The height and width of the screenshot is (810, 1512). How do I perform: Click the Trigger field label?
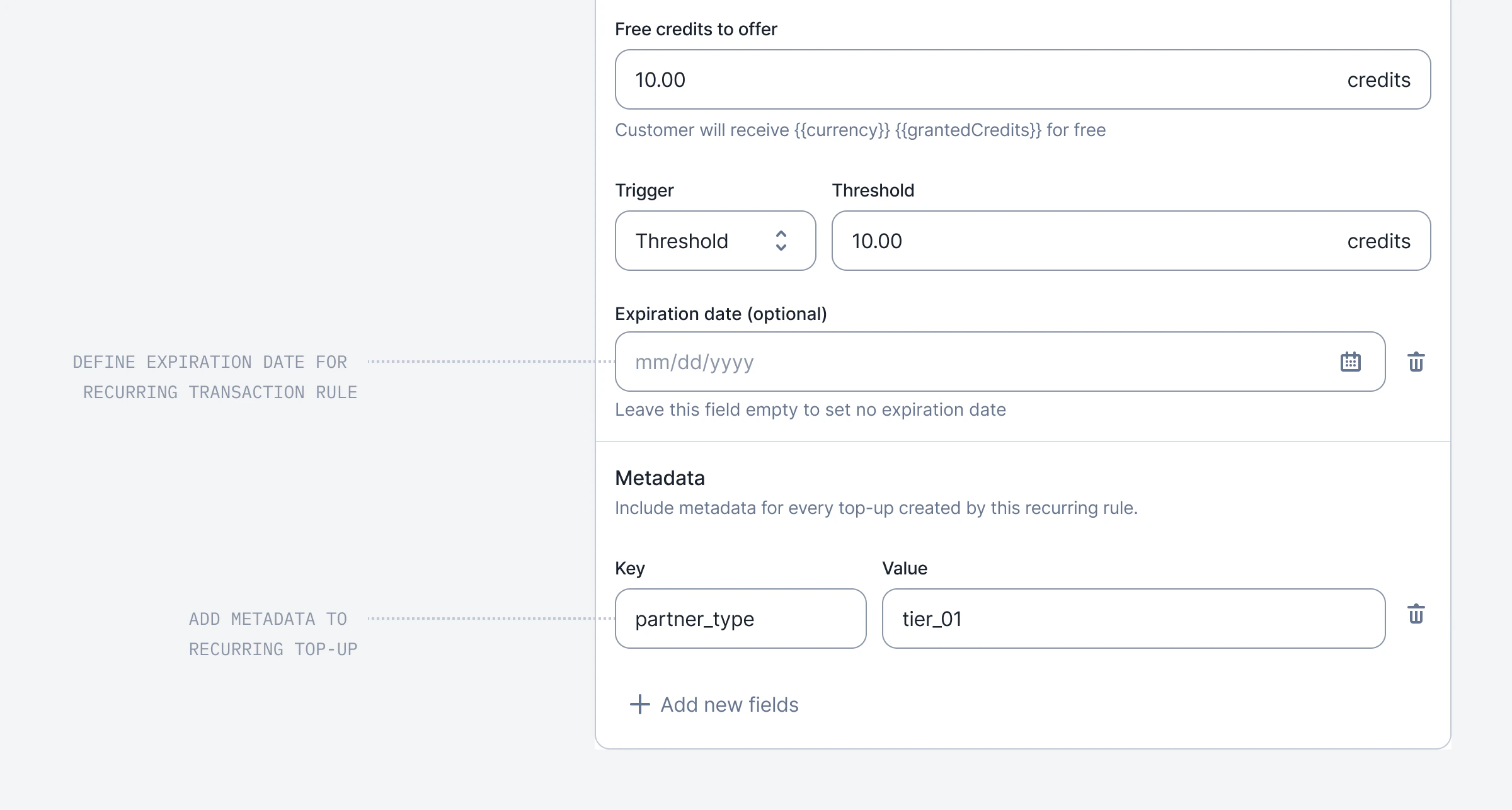click(644, 190)
